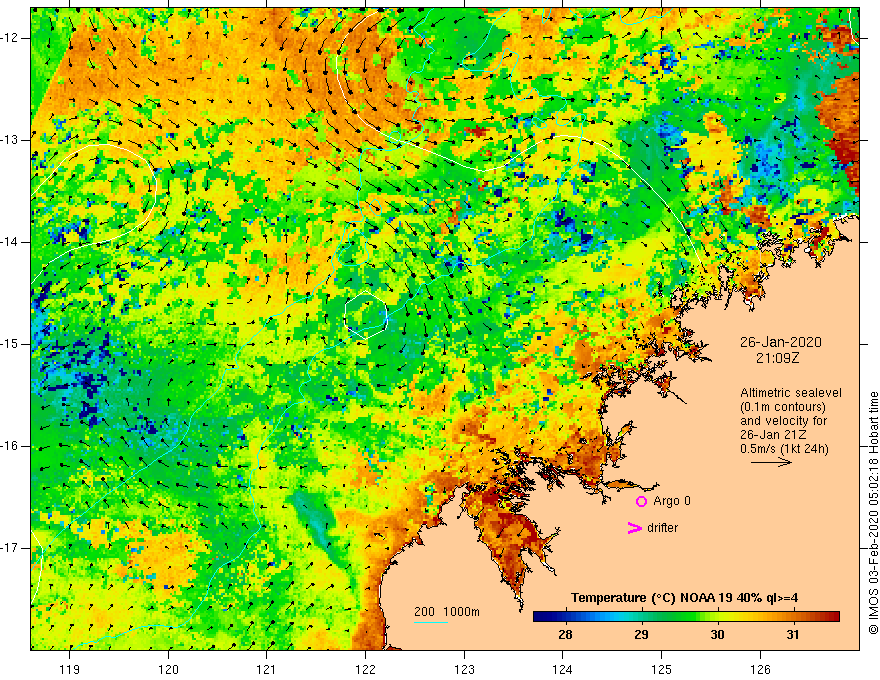Click the small white closed sea-level contour
The image size is (880, 680).
point(366,315)
